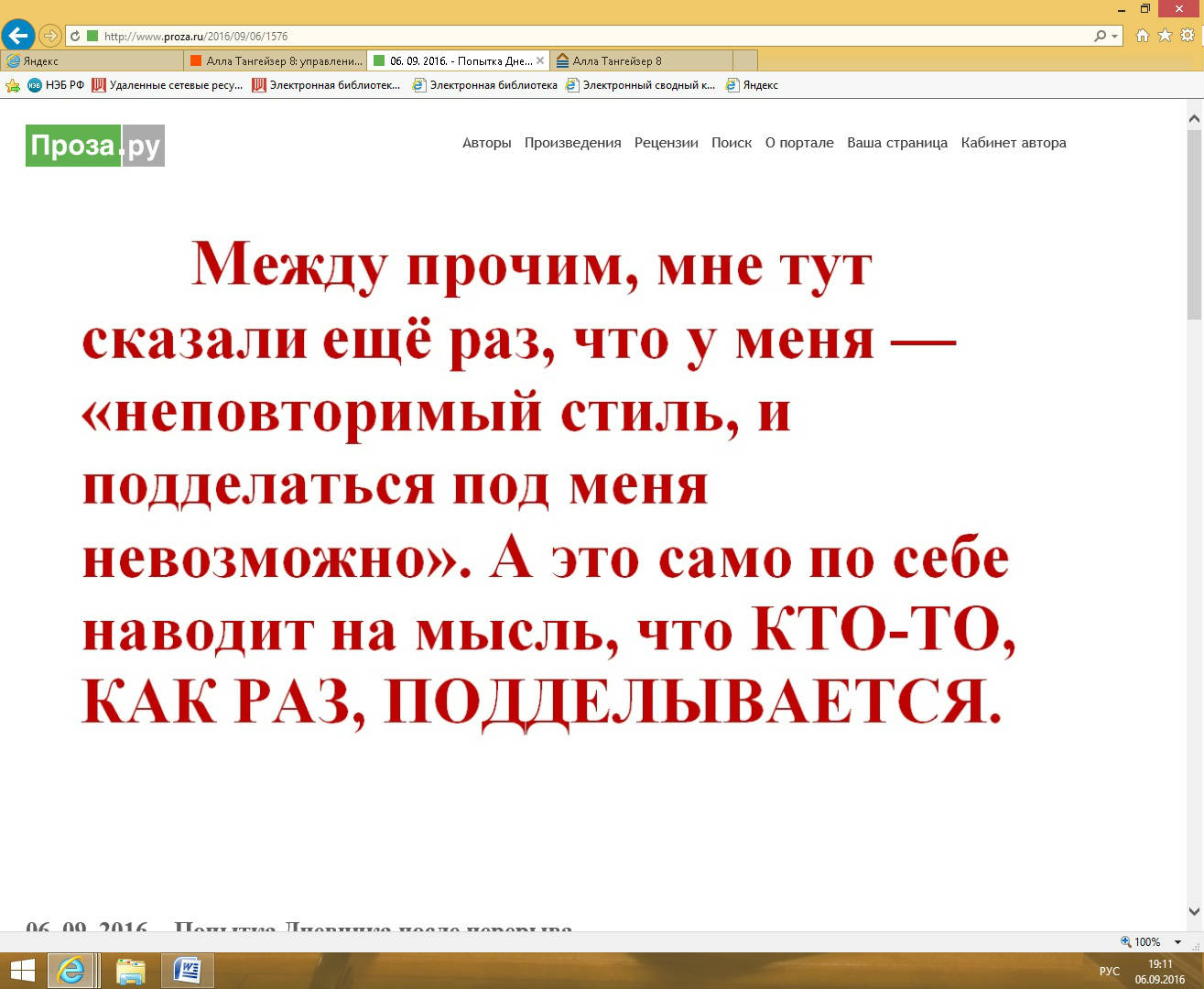Click the browser Back arrow button
1204x989 pixels.
[17, 37]
